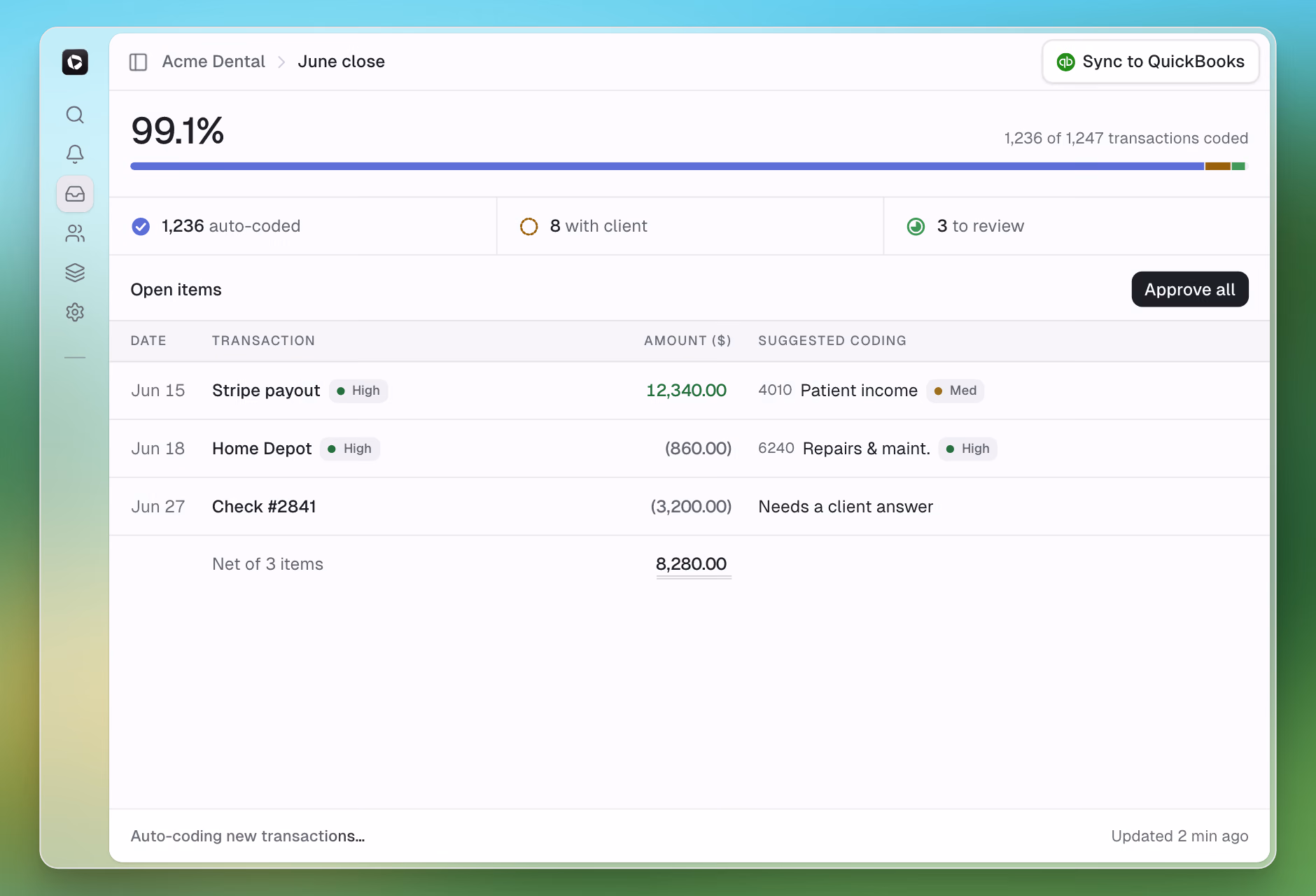Click the QuickBooks logo icon
This screenshot has width=1316, height=896.
point(1065,62)
